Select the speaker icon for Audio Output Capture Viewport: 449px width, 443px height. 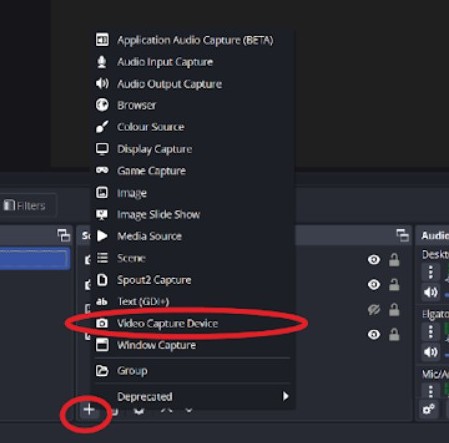coord(102,83)
